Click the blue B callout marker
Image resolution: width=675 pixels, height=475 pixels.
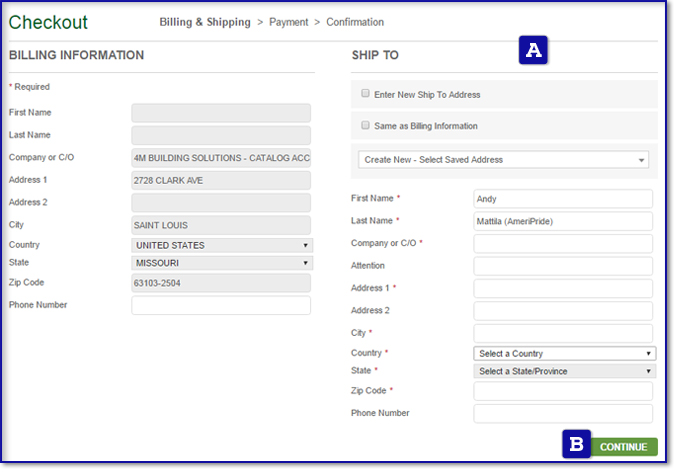pos(576,444)
